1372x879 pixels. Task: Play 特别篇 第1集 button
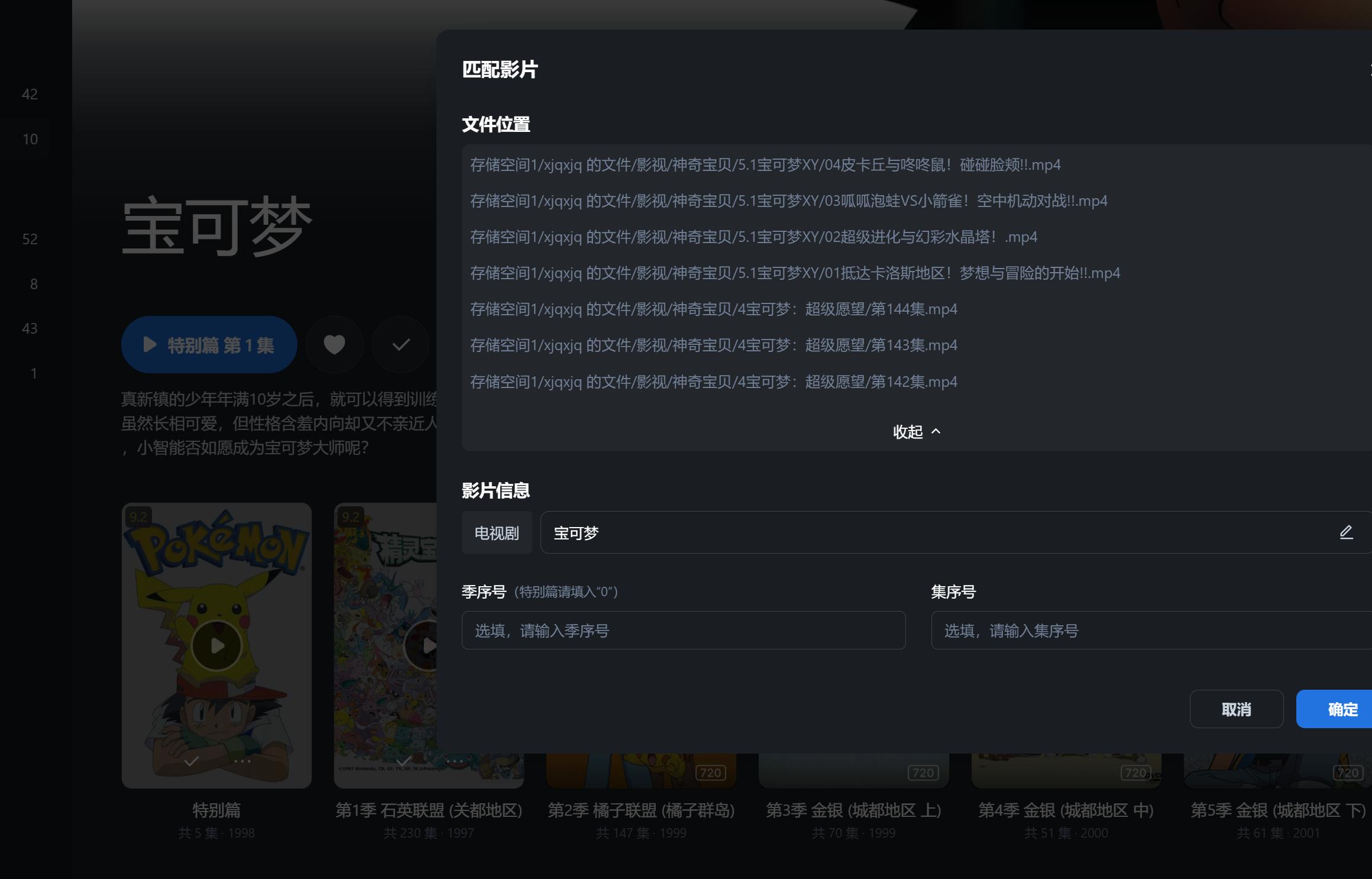pos(209,345)
